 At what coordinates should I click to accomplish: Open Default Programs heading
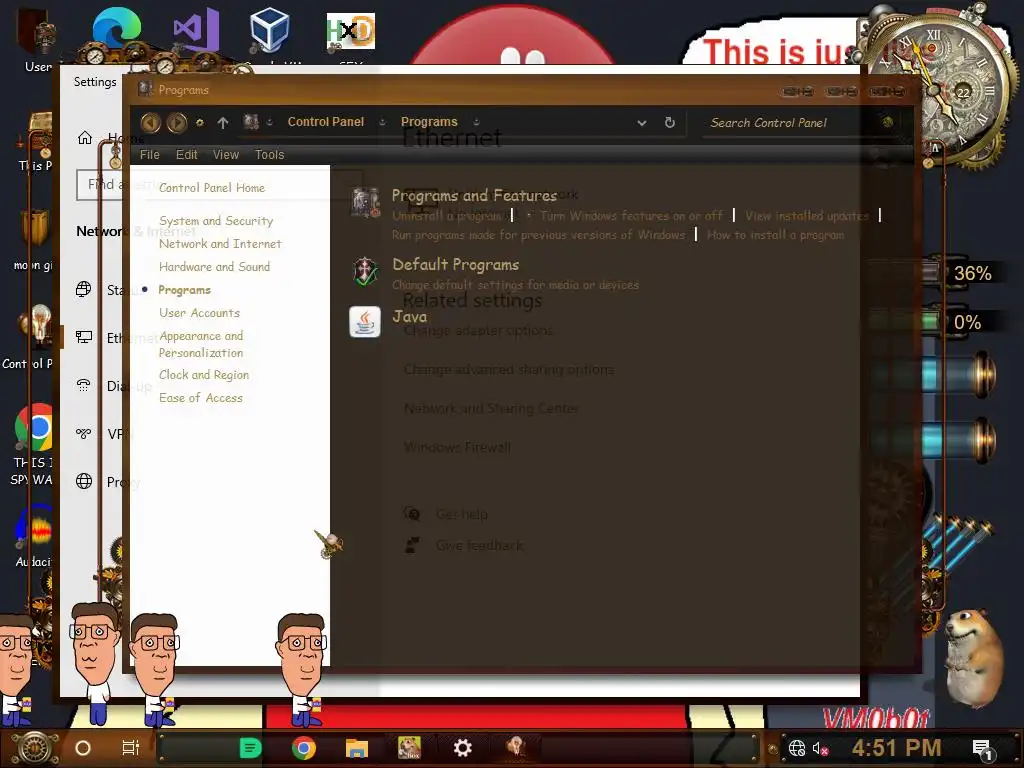456,264
